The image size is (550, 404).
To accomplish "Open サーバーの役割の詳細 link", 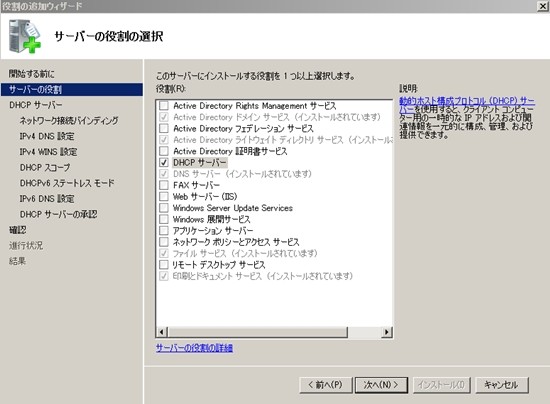I will click(194, 348).
